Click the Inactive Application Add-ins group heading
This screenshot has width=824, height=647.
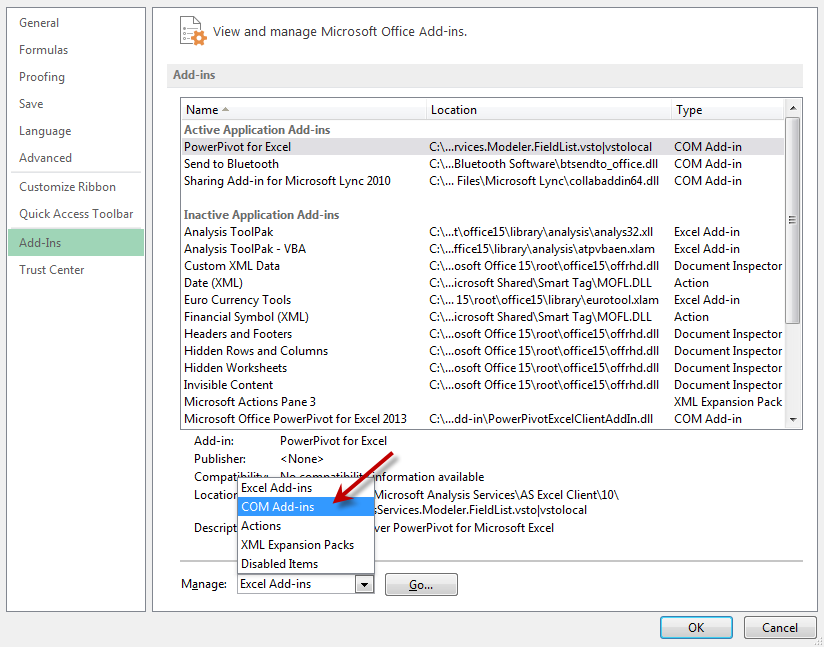(x=261, y=215)
